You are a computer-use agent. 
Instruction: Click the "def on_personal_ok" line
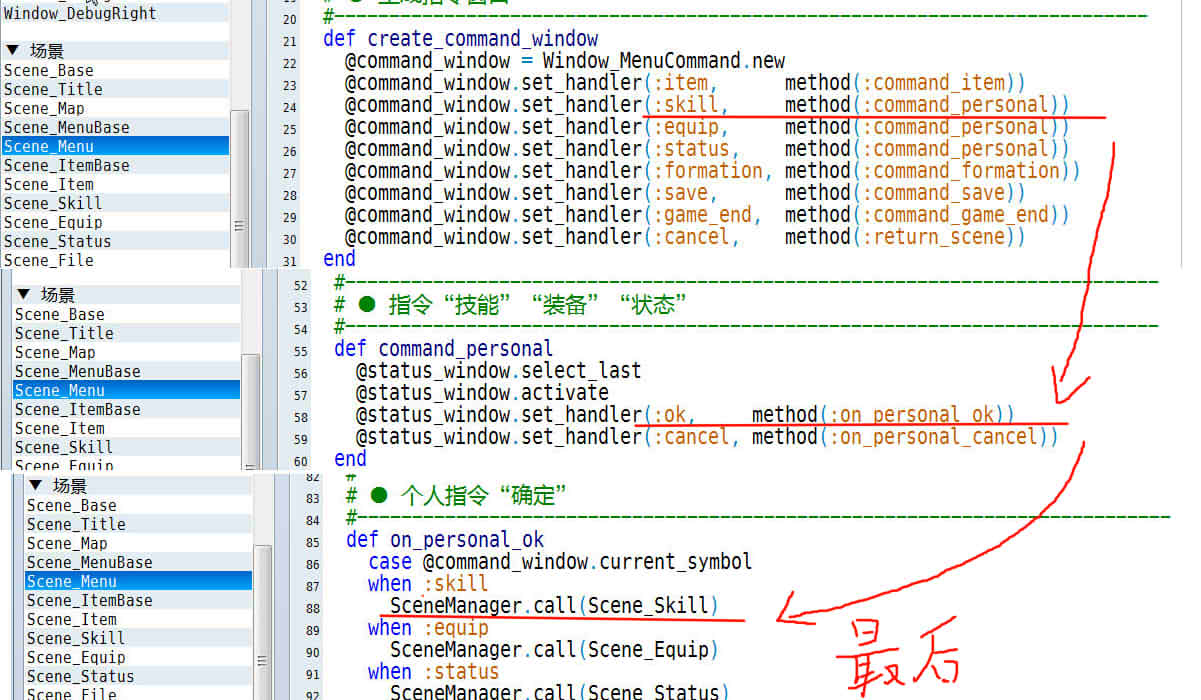445,540
